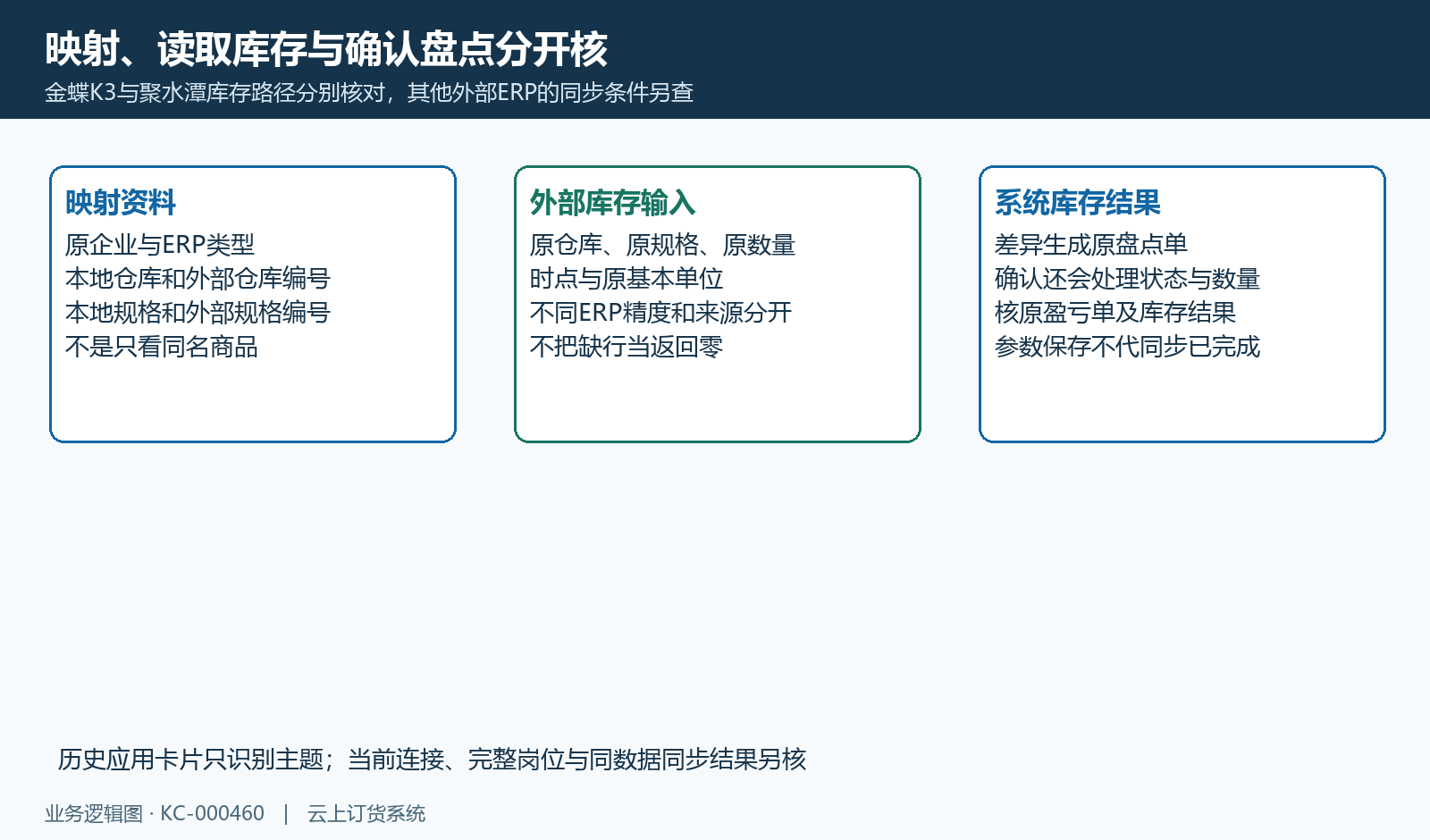Image resolution: width=1430 pixels, height=840 pixels.
Task: Click the note starting with 历史应用卡片只识别主题
Action: [x=432, y=760]
